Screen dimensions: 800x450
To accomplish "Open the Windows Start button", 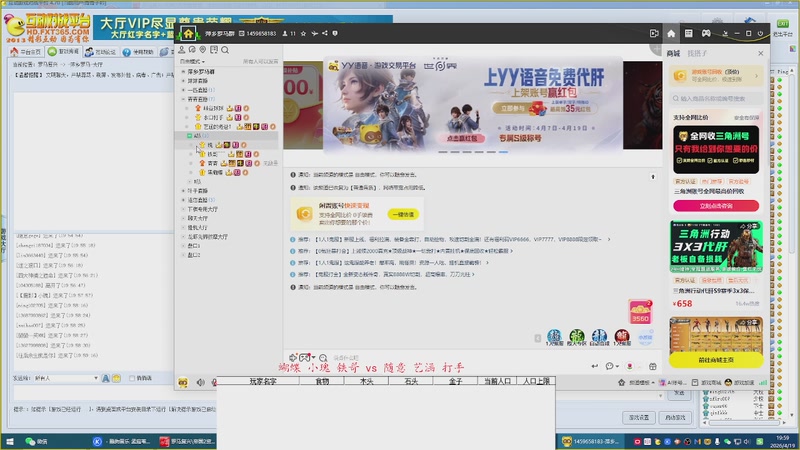I will [10, 441].
